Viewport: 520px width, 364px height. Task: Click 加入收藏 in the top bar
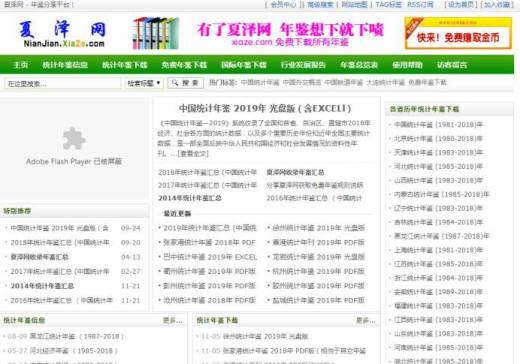(x=497, y=5)
